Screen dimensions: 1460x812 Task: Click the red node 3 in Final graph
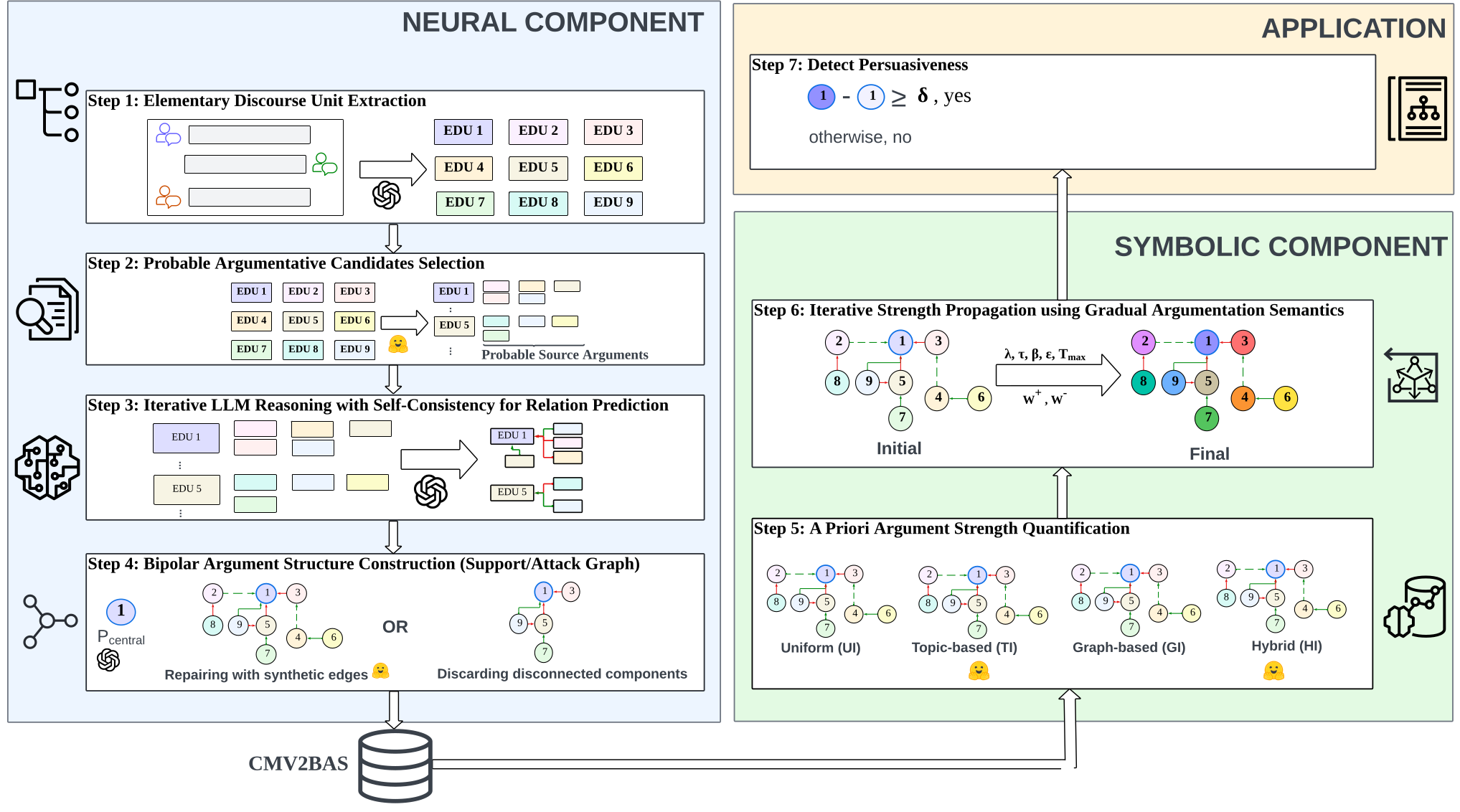click(x=1243, y=342)
